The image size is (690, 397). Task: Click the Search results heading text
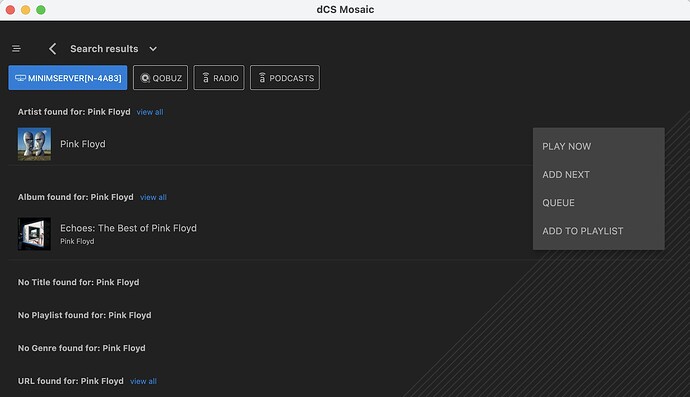coord(104,49)
